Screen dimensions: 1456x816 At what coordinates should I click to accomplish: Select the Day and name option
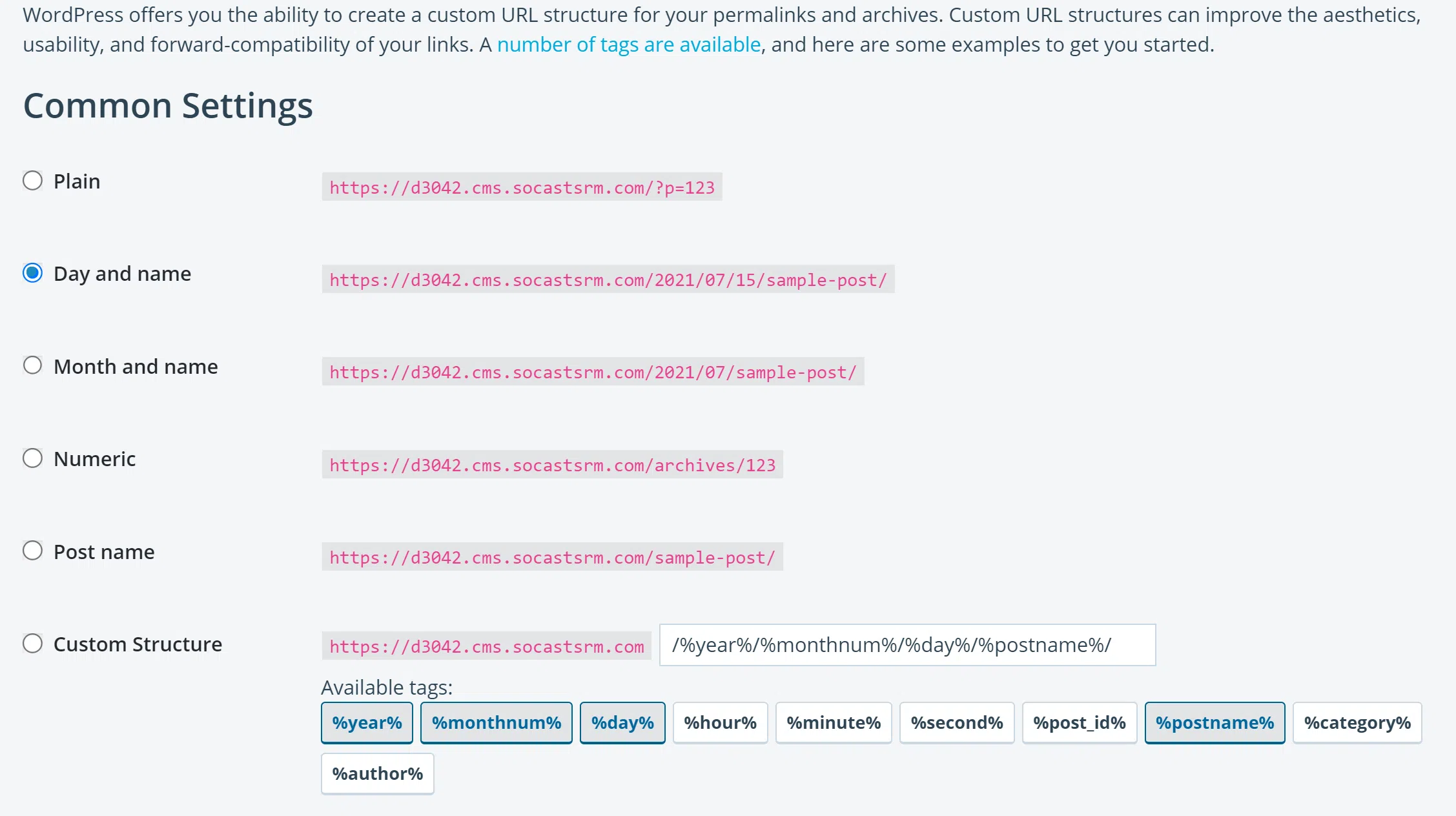[33, 273]
